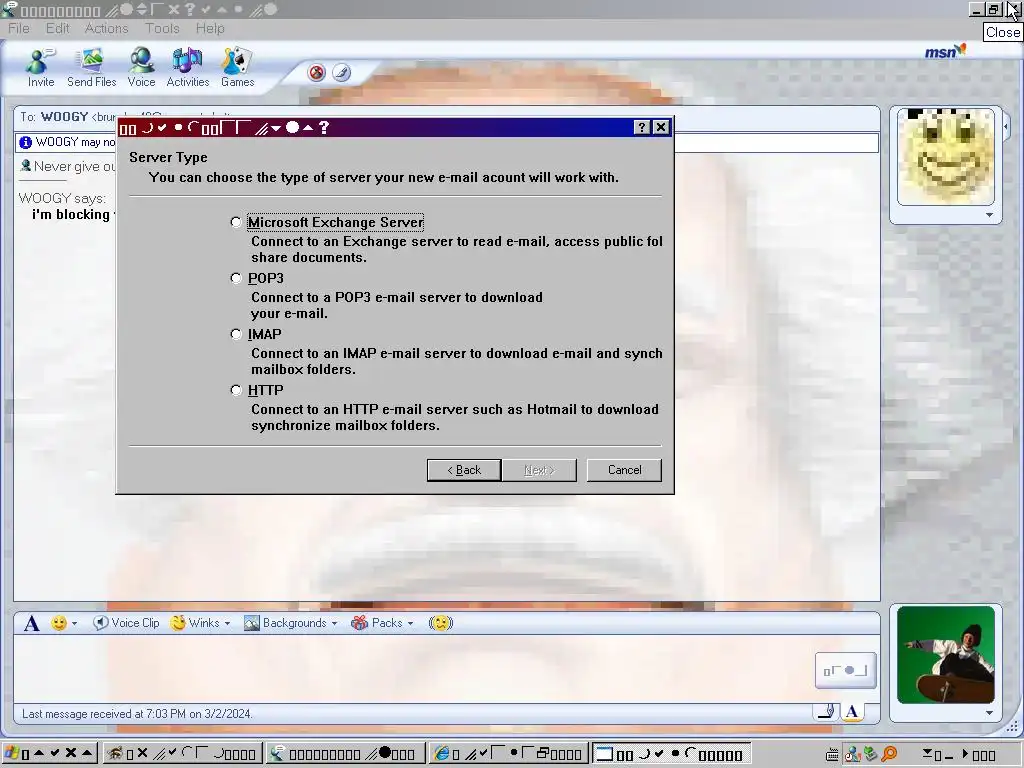Launch Games from the Messenger toolbar

237,67
